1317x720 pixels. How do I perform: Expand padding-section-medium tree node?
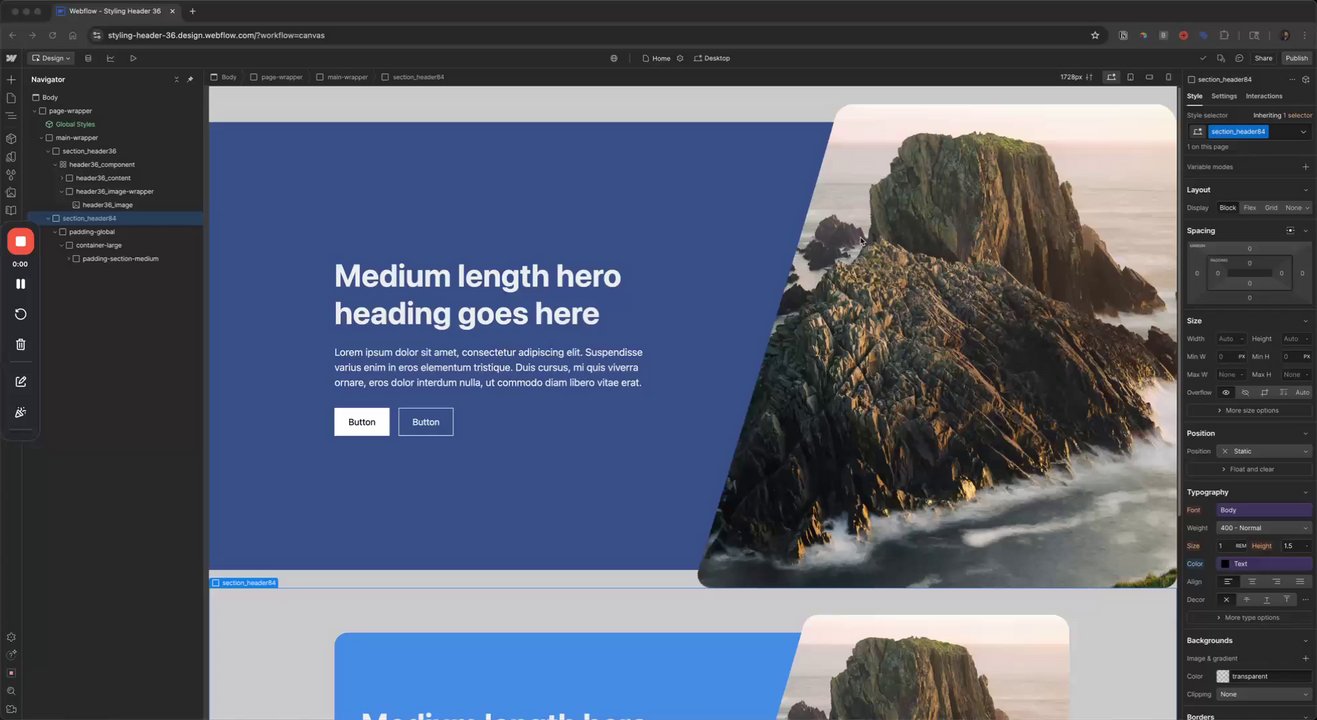point(68,259)
